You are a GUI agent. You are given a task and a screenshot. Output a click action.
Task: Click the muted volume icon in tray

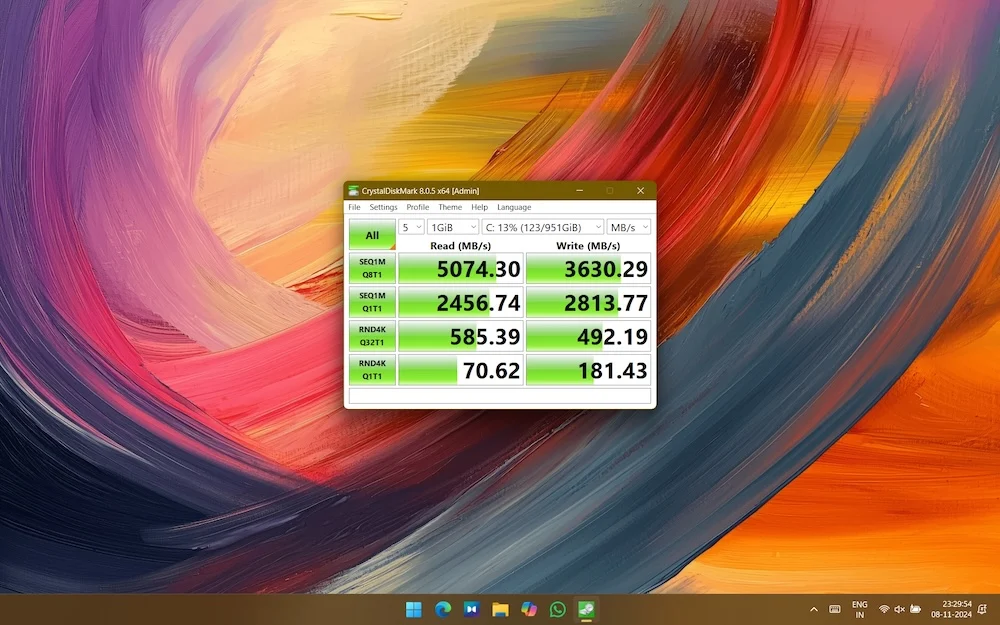pos(899,609)
